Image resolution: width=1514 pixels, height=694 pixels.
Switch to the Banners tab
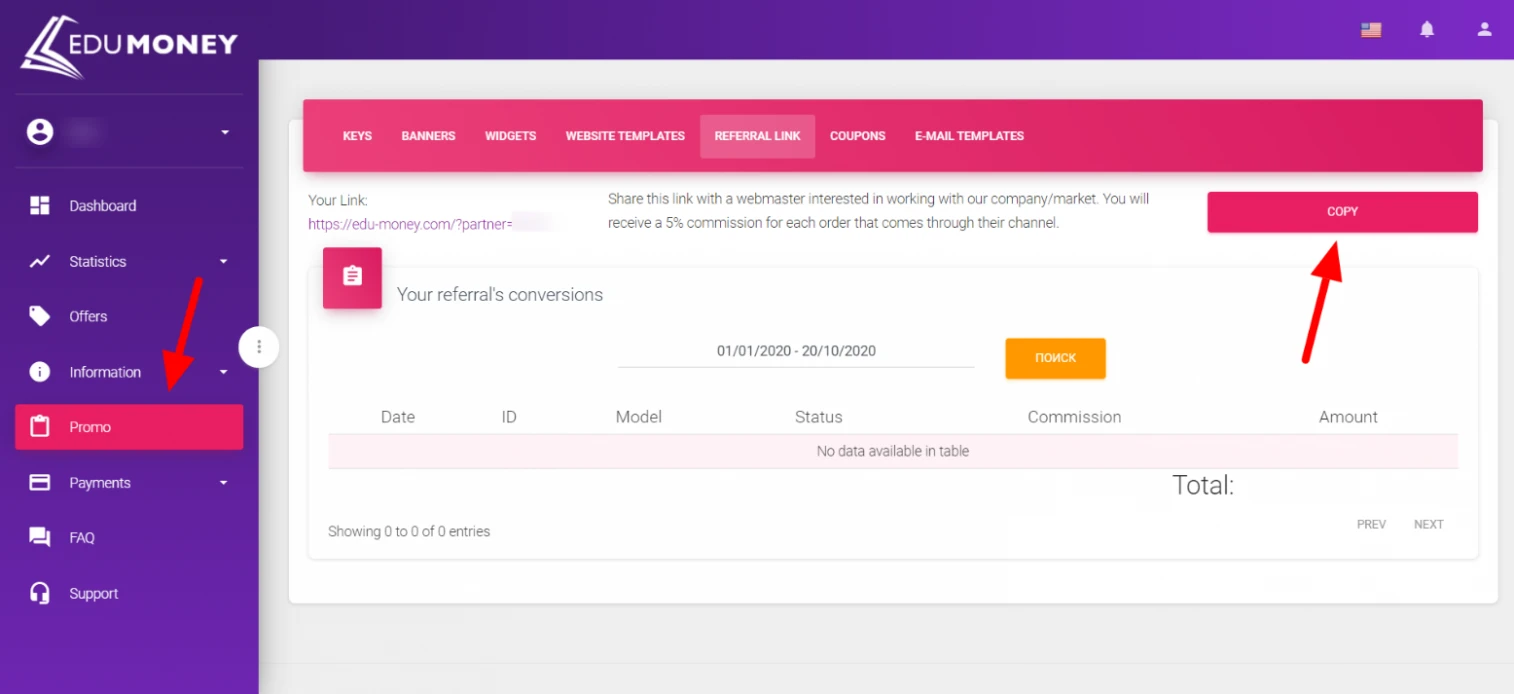pyautogui.click(x=428, y=136)
